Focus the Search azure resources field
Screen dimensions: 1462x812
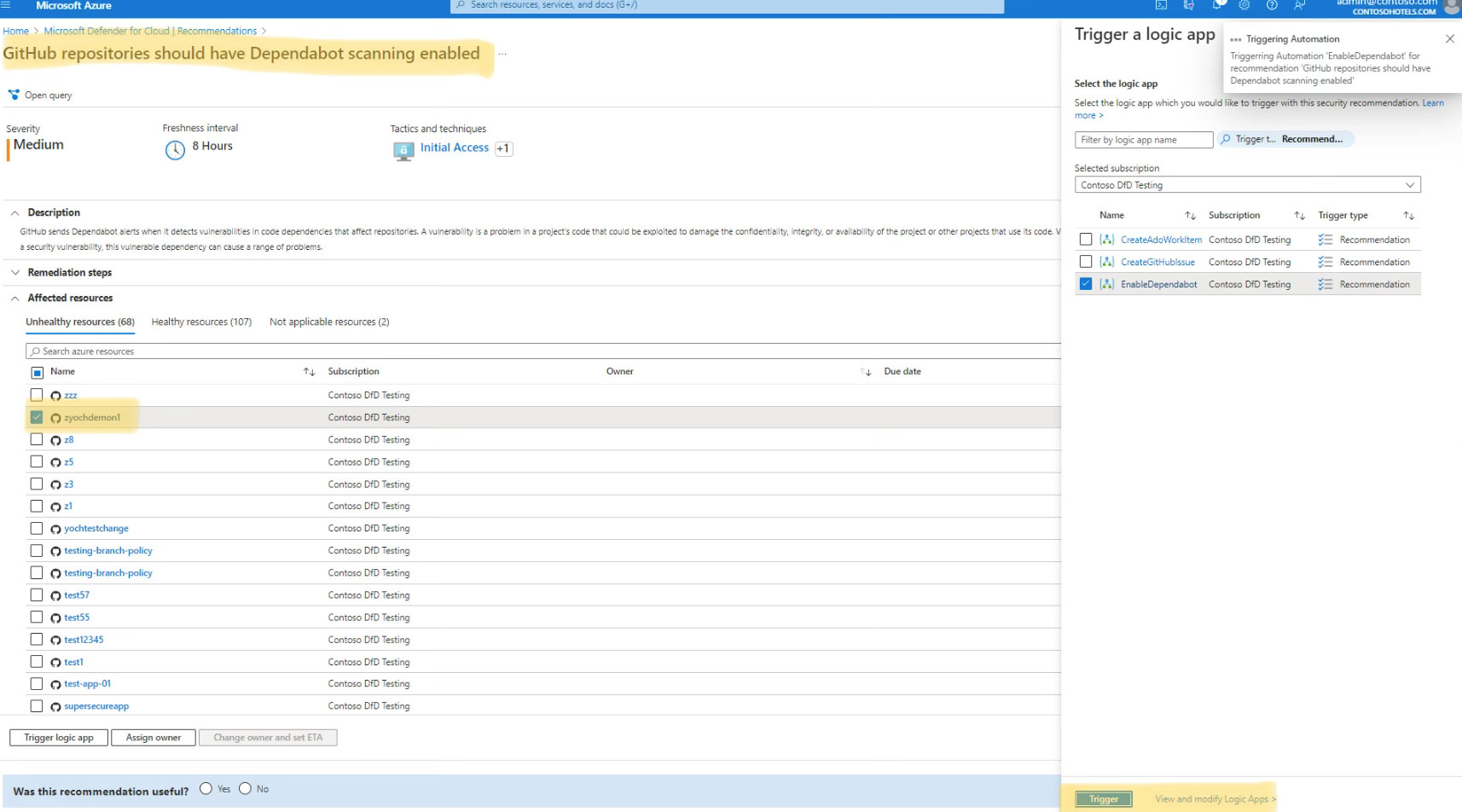pos(542,351)
